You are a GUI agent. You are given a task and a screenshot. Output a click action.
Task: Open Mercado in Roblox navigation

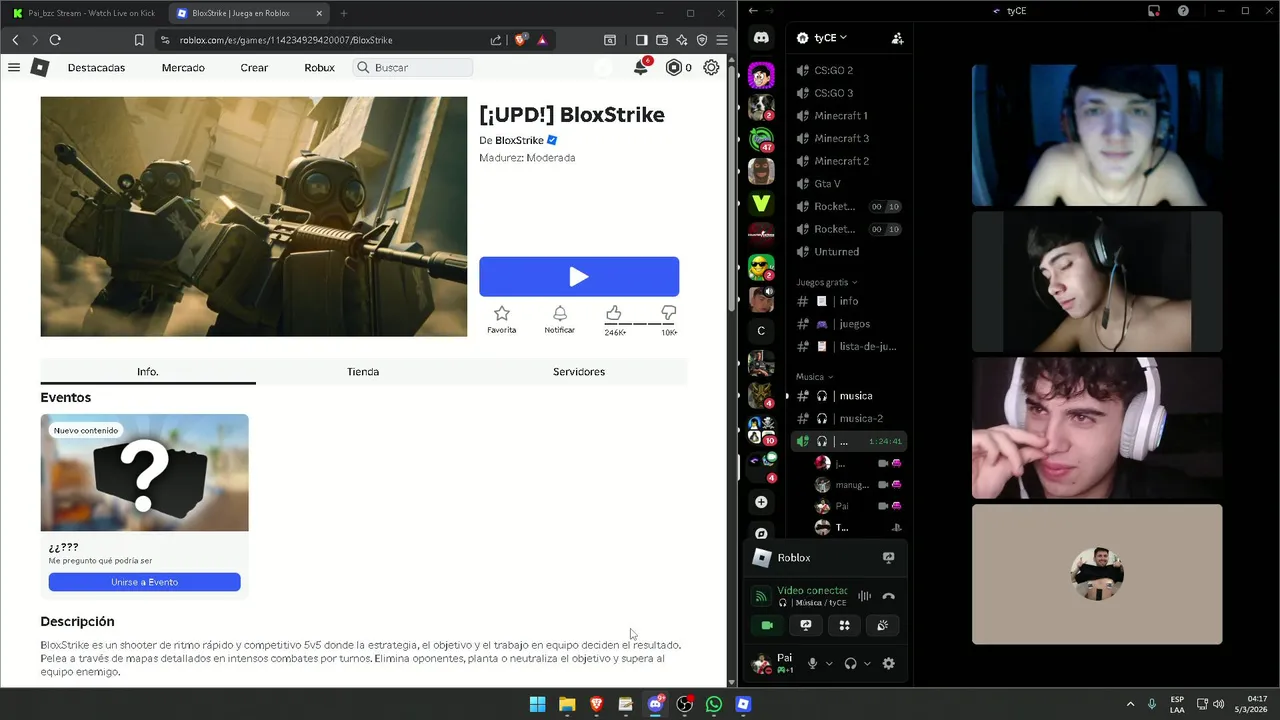183,67
